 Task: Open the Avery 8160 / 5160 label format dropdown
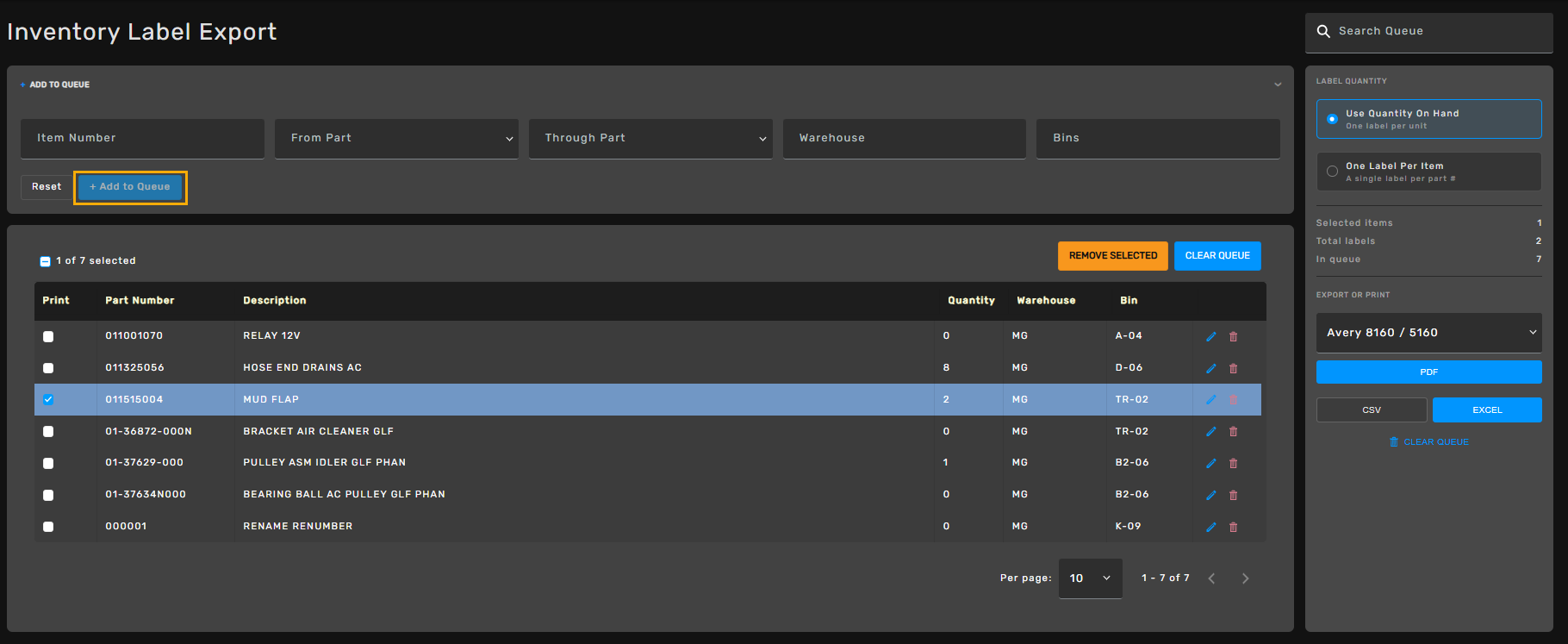[x=1428, y=333]
